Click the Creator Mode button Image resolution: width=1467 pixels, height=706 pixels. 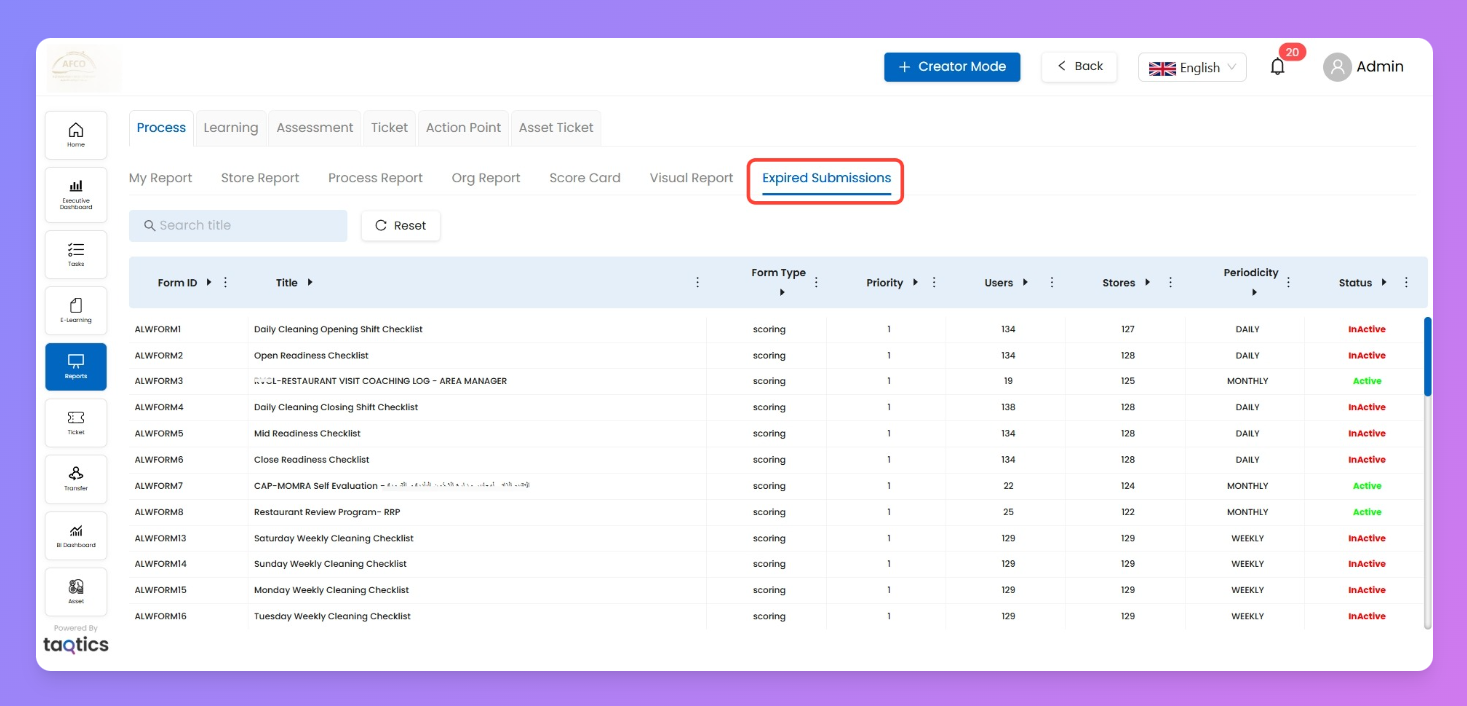tap(952, 67)
